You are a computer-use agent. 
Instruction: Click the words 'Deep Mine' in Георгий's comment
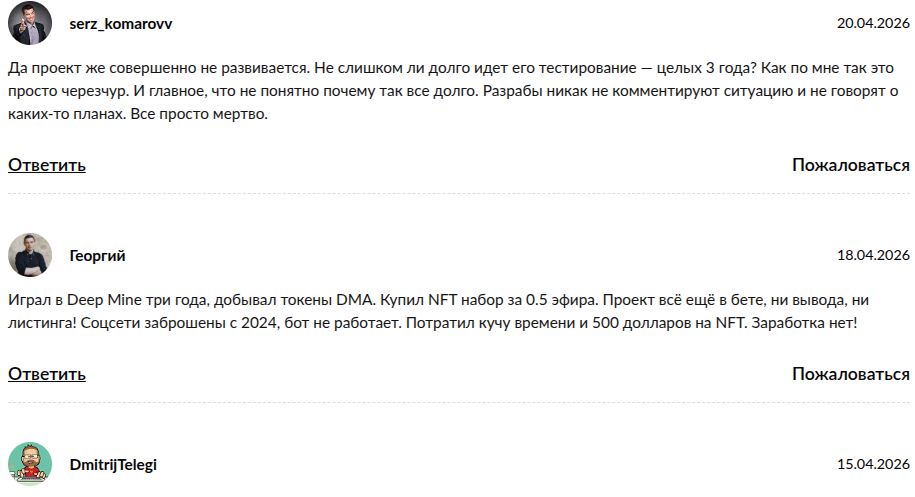click(104, 300)
